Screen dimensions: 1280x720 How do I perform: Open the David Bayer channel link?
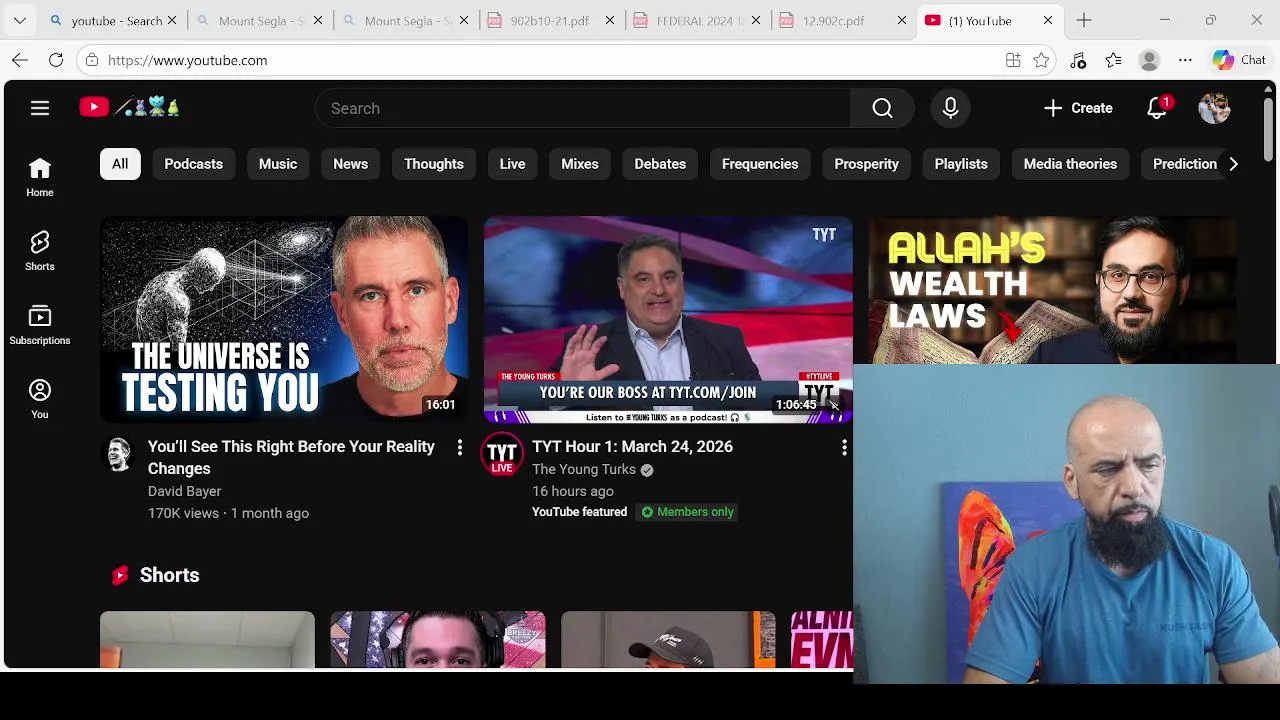point(184,491)
